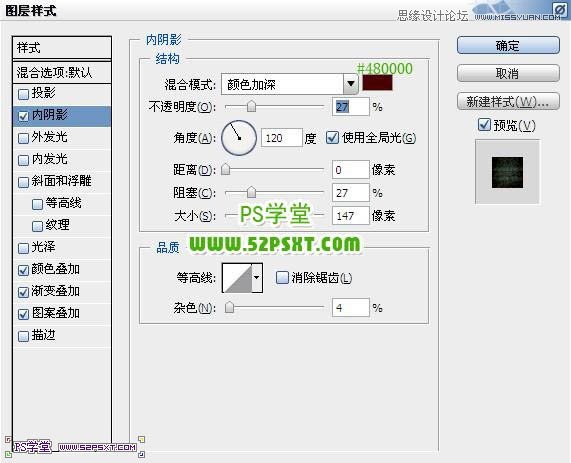Click the 阻塞 choke slider handle
This screenshot has height=463, width=571.
click(251, 192)
